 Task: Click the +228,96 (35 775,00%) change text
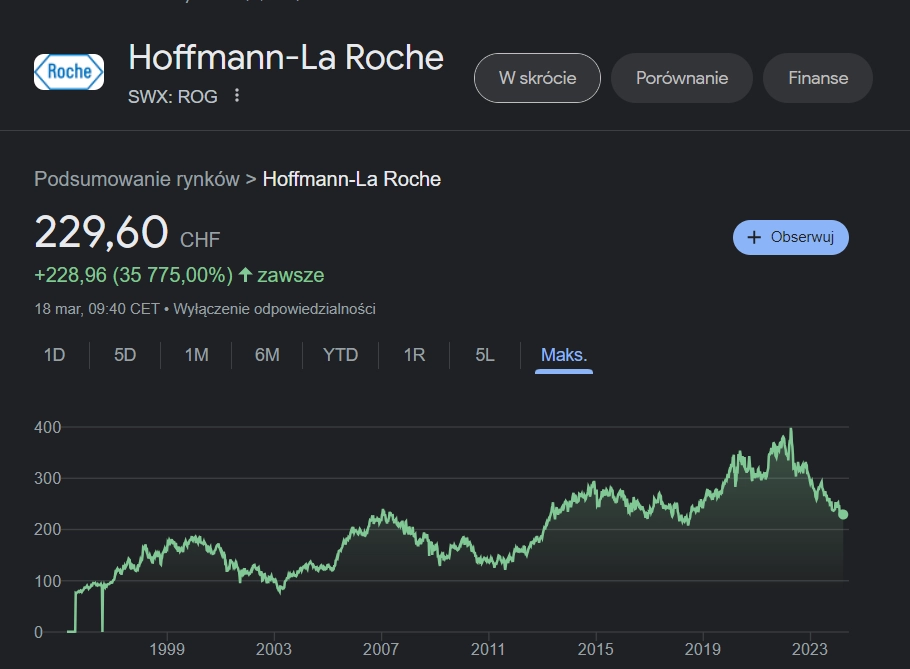pyautogui.click(x=133, y=275)
